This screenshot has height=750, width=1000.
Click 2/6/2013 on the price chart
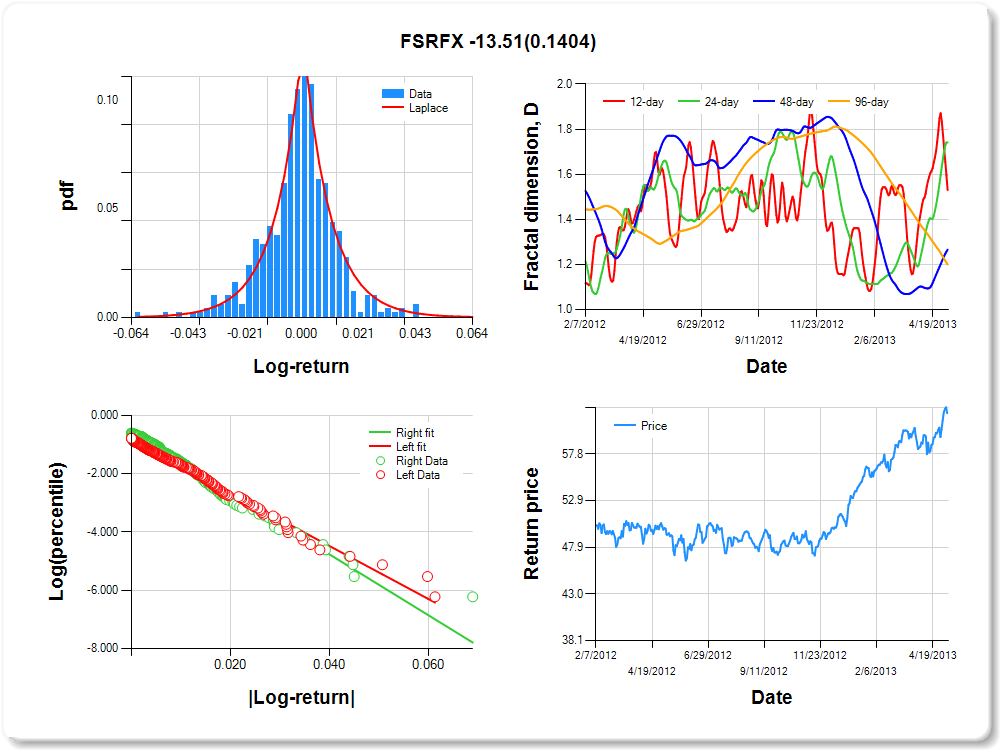pos(876,671)
